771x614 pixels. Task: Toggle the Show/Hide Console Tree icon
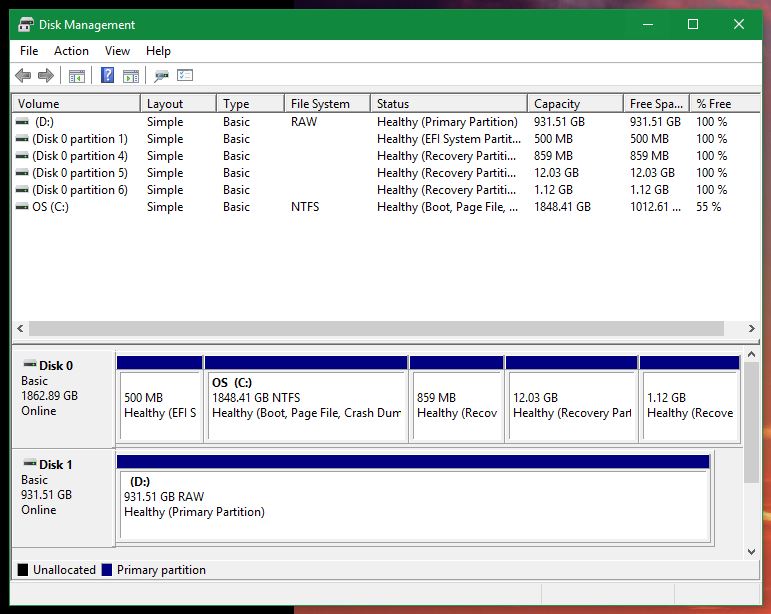(x=76, y=76)
